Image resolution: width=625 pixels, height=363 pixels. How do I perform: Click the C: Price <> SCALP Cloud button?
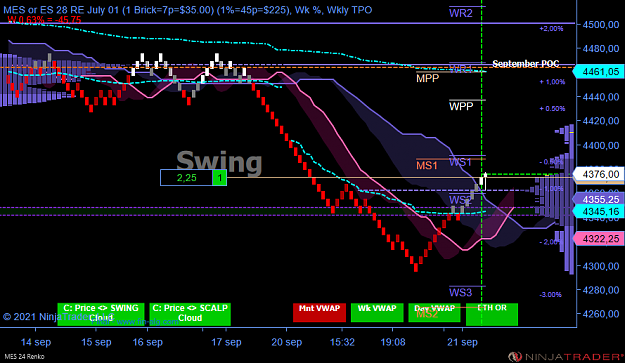(190, 314)
